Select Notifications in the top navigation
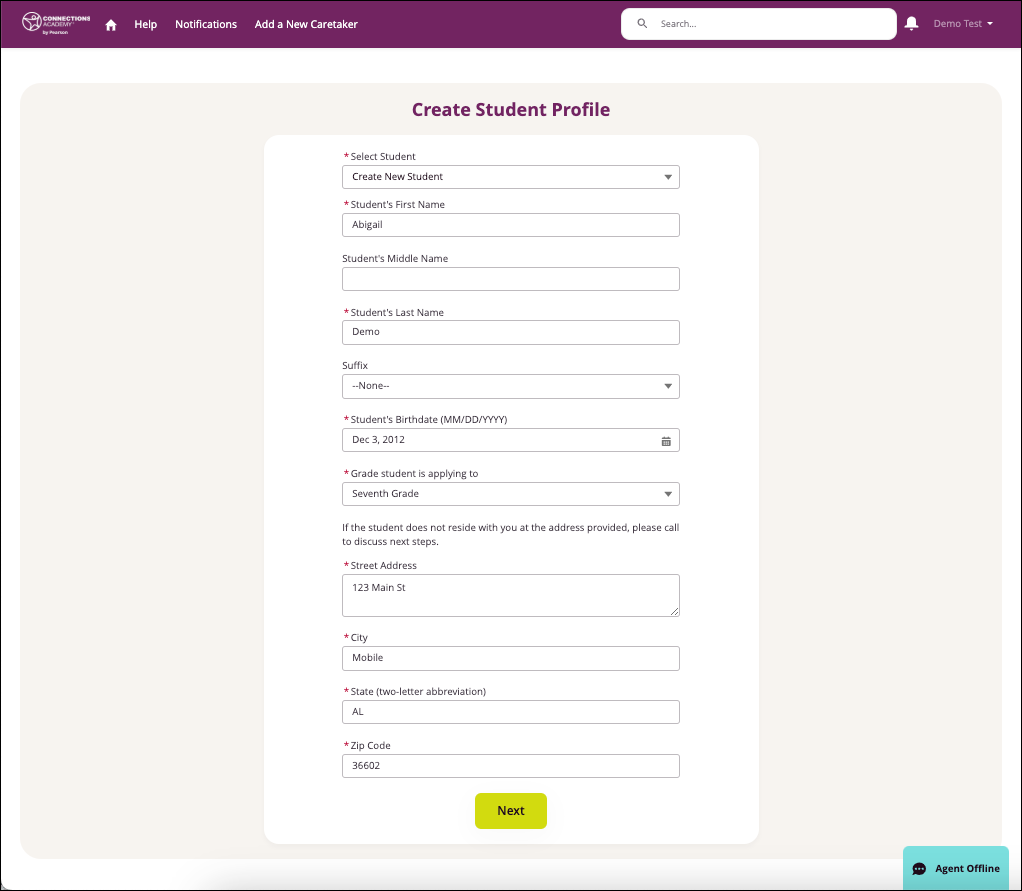 (x=206, y=24)
